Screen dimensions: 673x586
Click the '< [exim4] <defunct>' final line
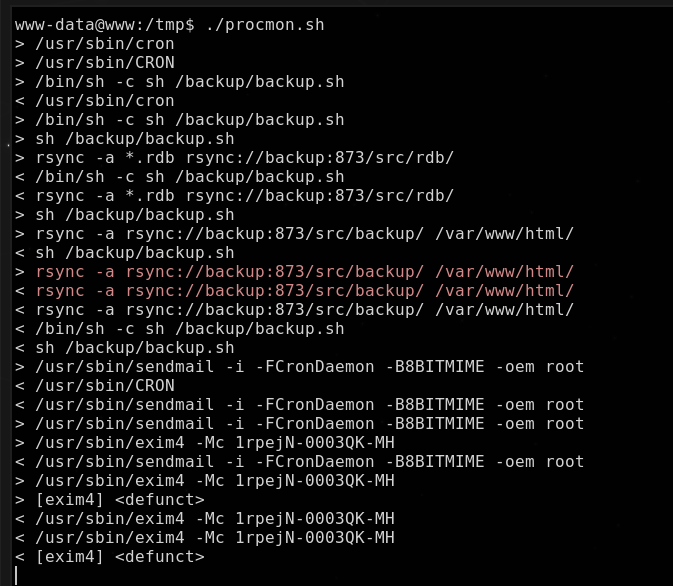pos(110,556)
